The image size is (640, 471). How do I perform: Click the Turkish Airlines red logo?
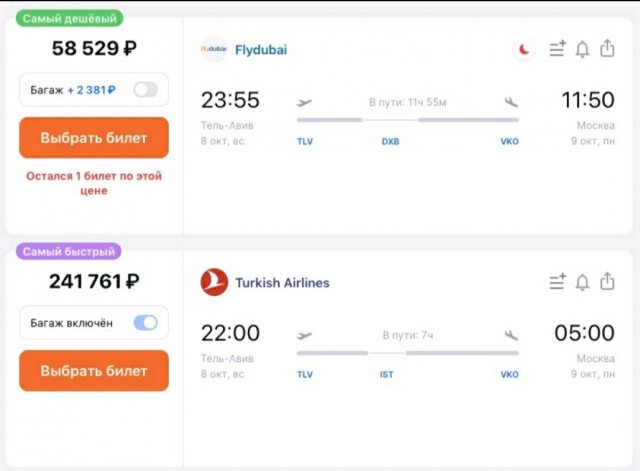pyautogui.click(x=214, y=282)
